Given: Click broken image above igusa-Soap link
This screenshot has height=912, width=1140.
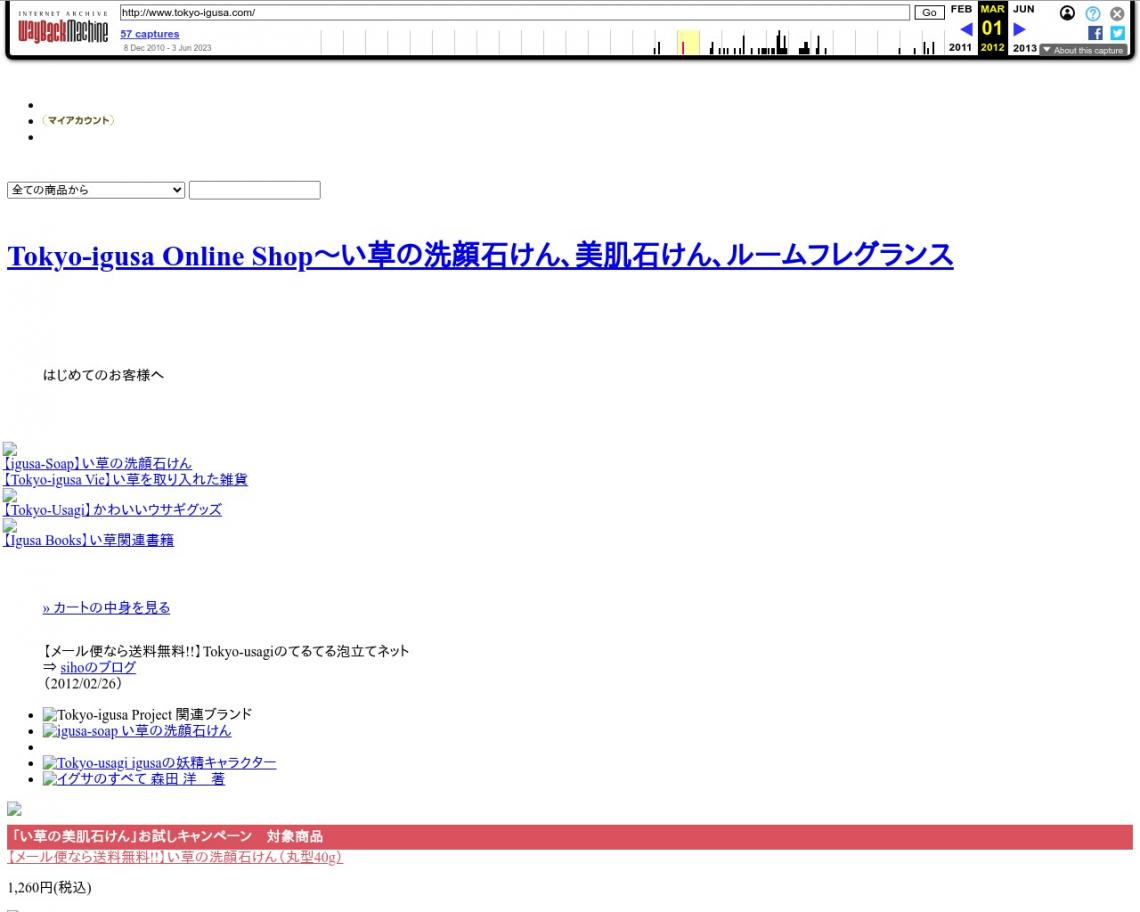Looking at the screenshot, I should coord(9,449).
